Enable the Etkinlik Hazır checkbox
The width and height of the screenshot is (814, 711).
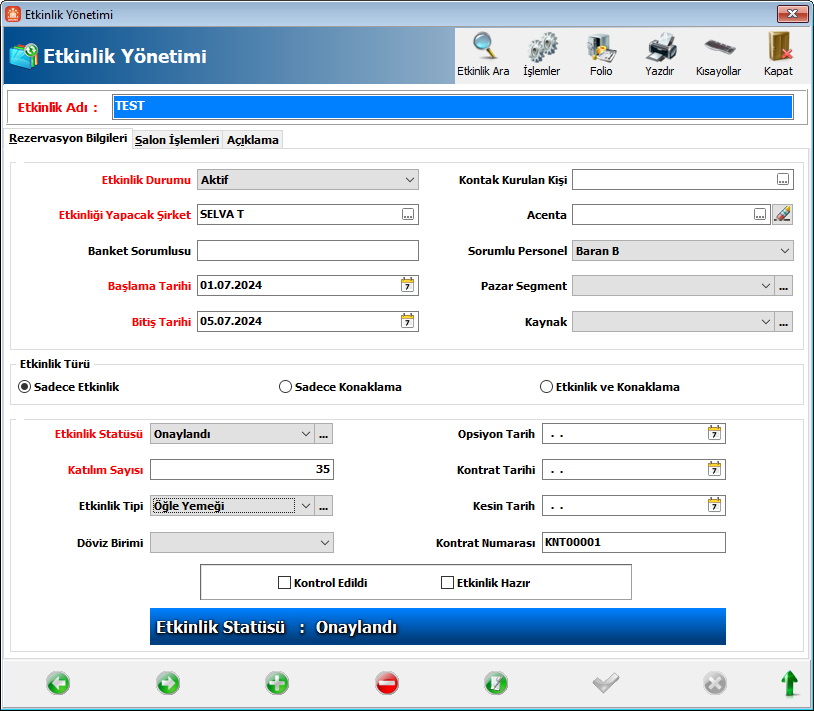[x=447, y=582]
